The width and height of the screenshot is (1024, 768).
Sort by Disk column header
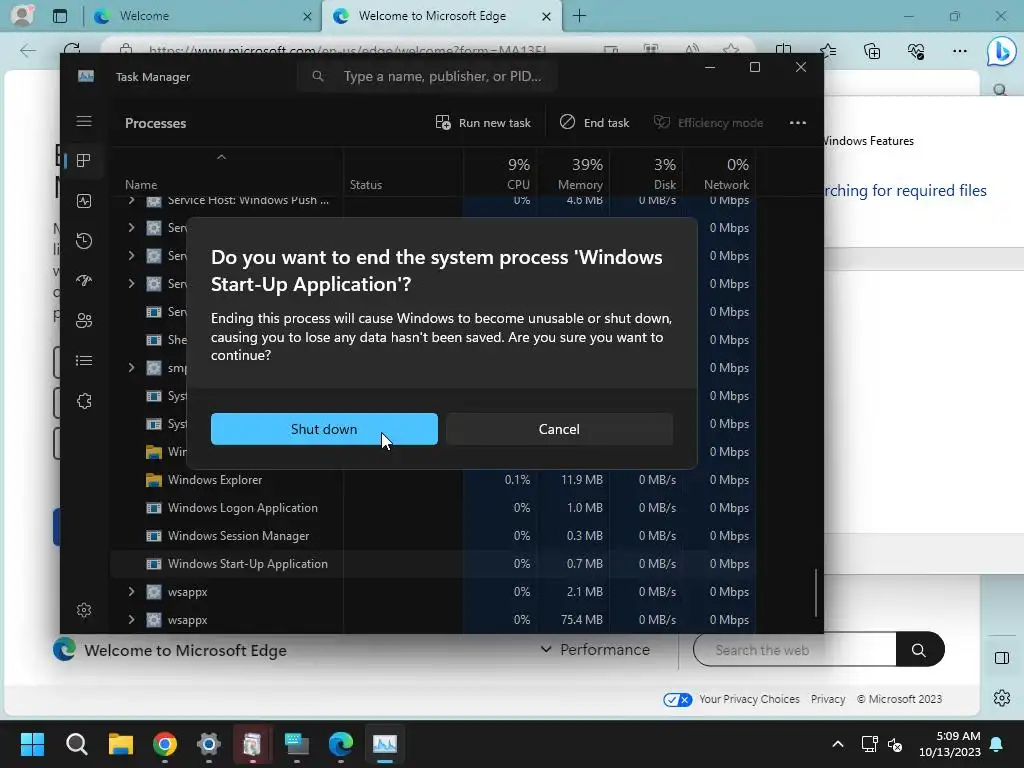[x=647, y=174]
